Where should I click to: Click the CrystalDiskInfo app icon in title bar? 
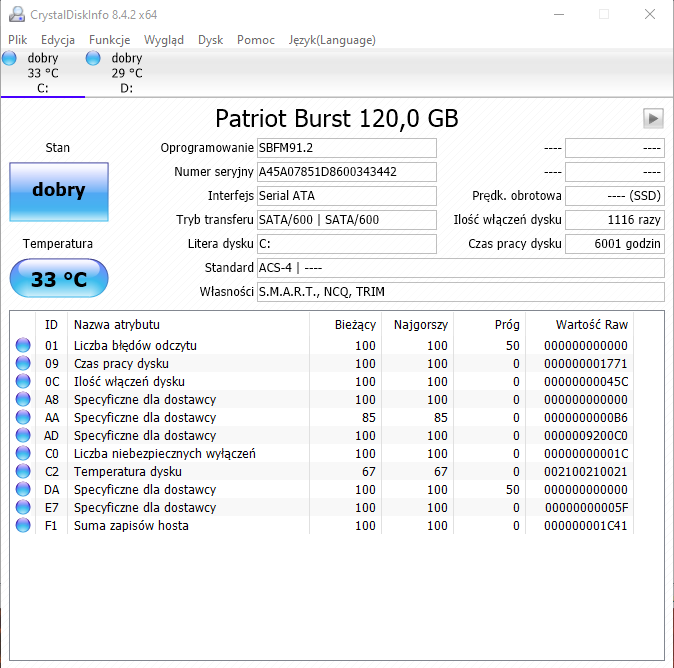click(x=17, y=14)
